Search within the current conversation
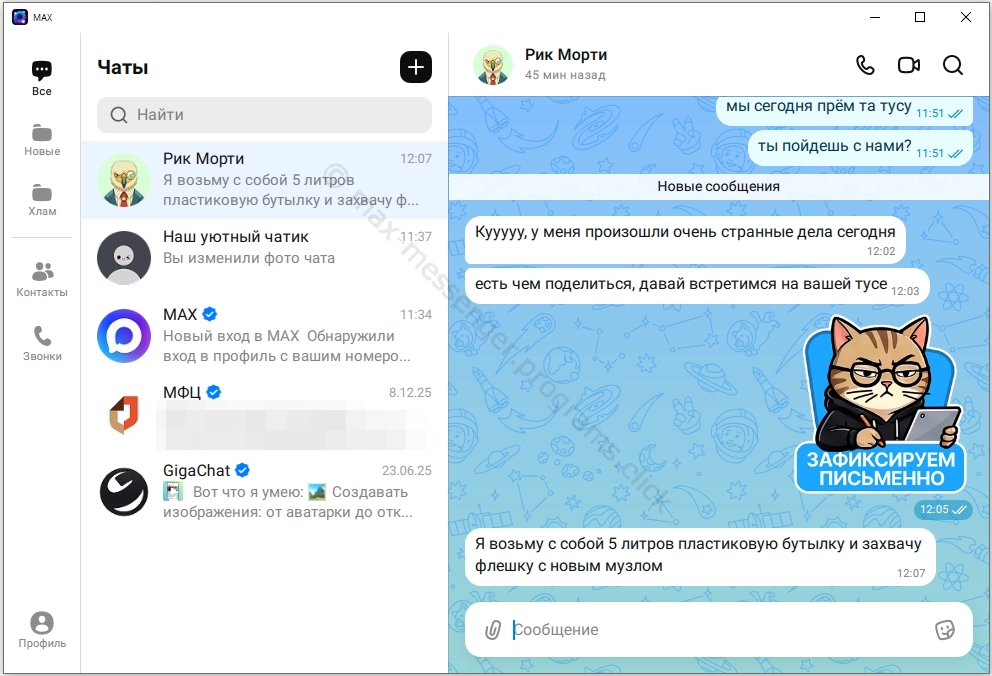The image size is (992, 676). click(952, 65)
